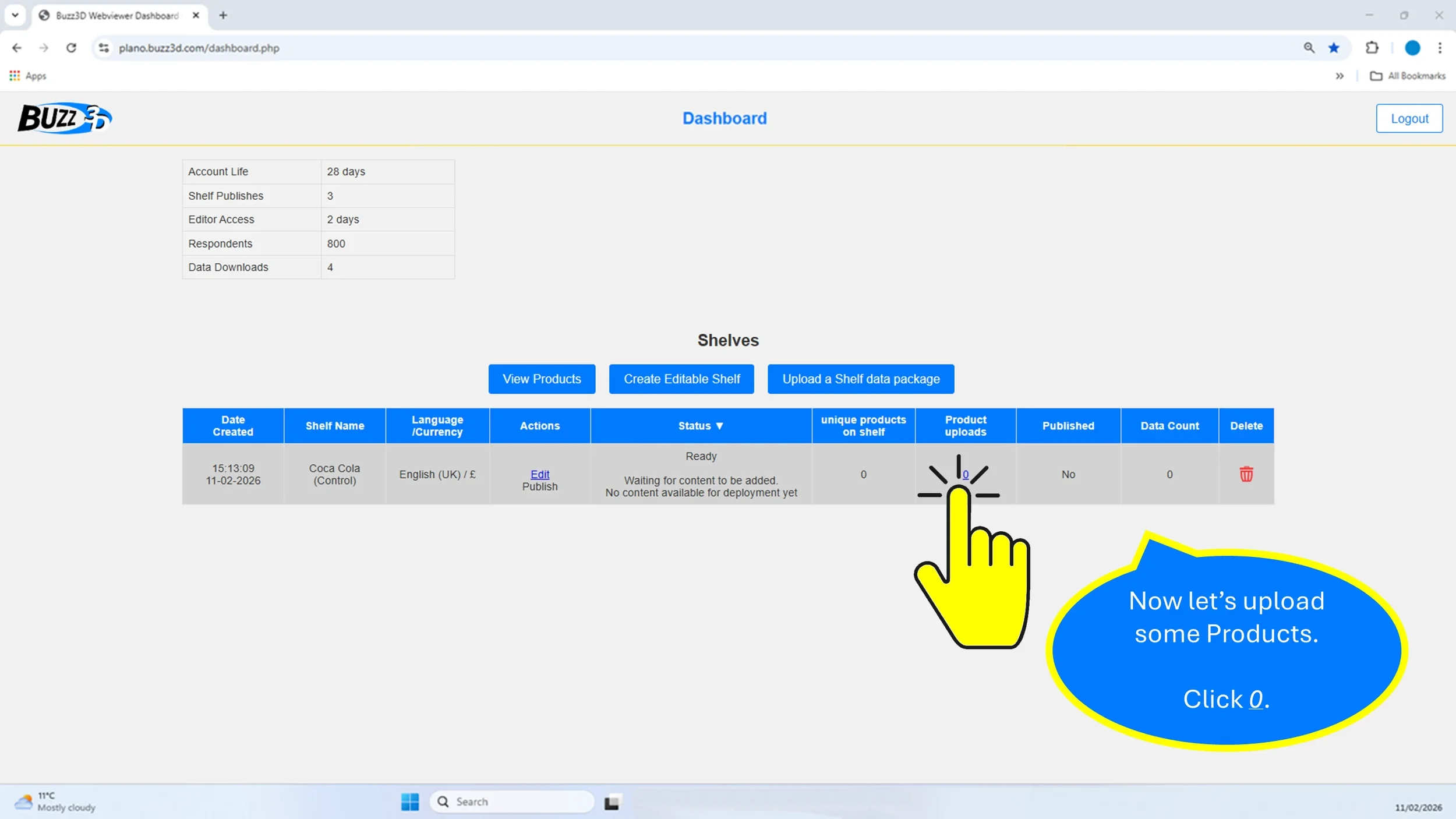
Task: Bookmark page with the star icon
Action: click(1334, 48)
